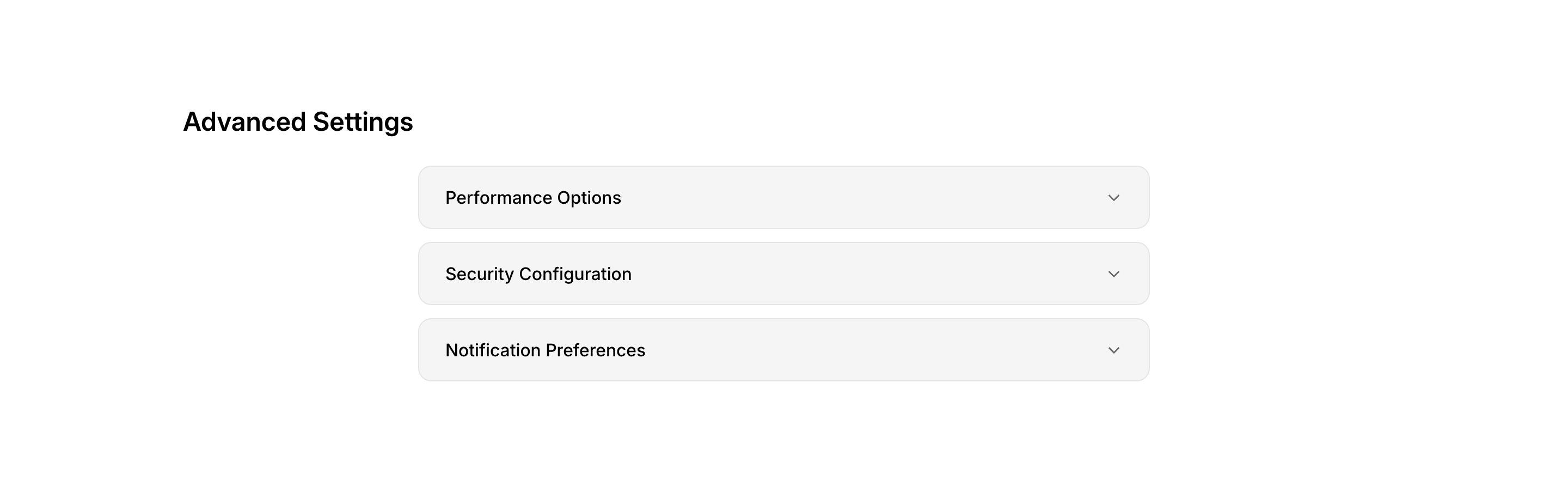
Task: Expand the Notification Preferences accordion panel
Action: click(783, 350)
